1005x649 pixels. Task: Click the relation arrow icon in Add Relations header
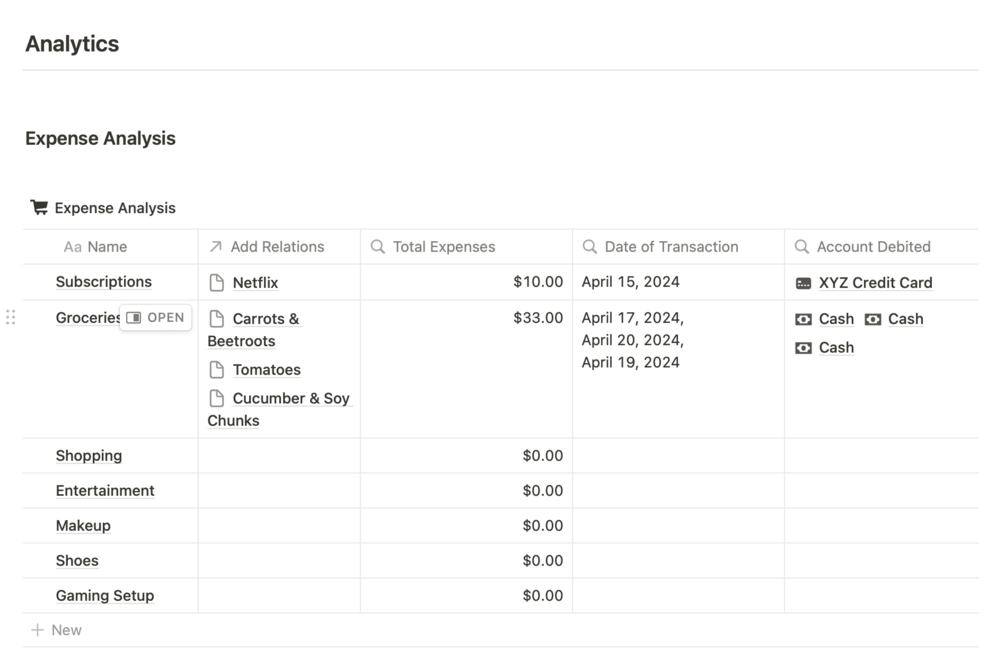click(215, 247)
